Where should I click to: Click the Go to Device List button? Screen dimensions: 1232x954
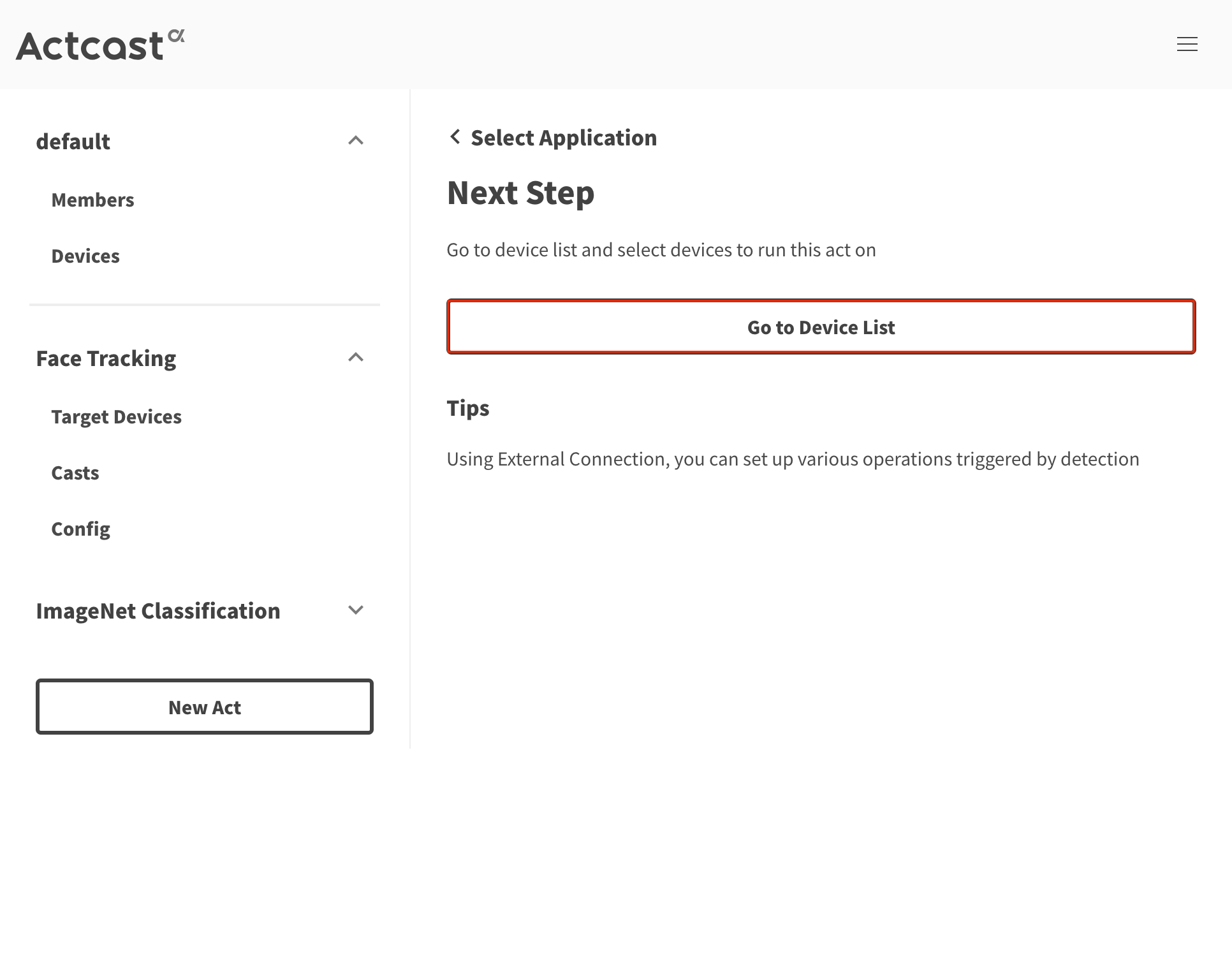pos(821,327)
